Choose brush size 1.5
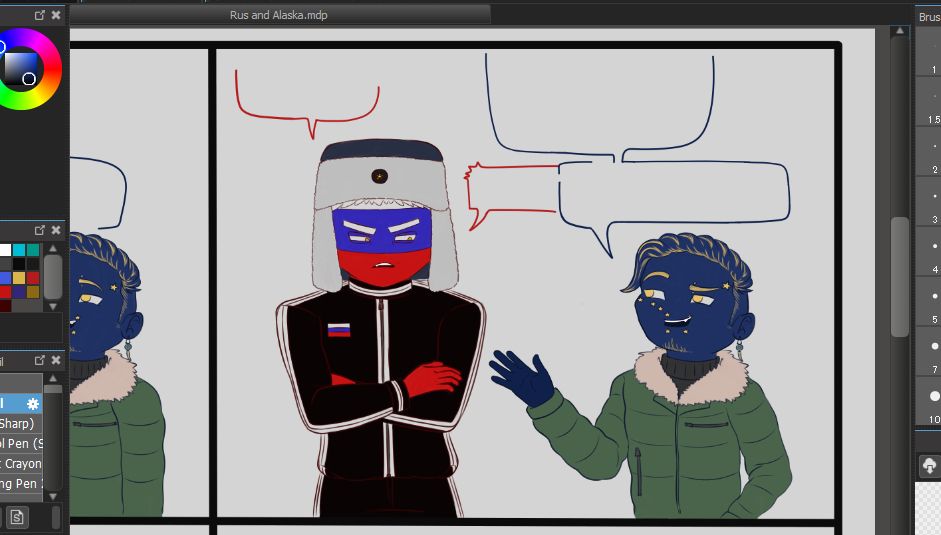 928,102
